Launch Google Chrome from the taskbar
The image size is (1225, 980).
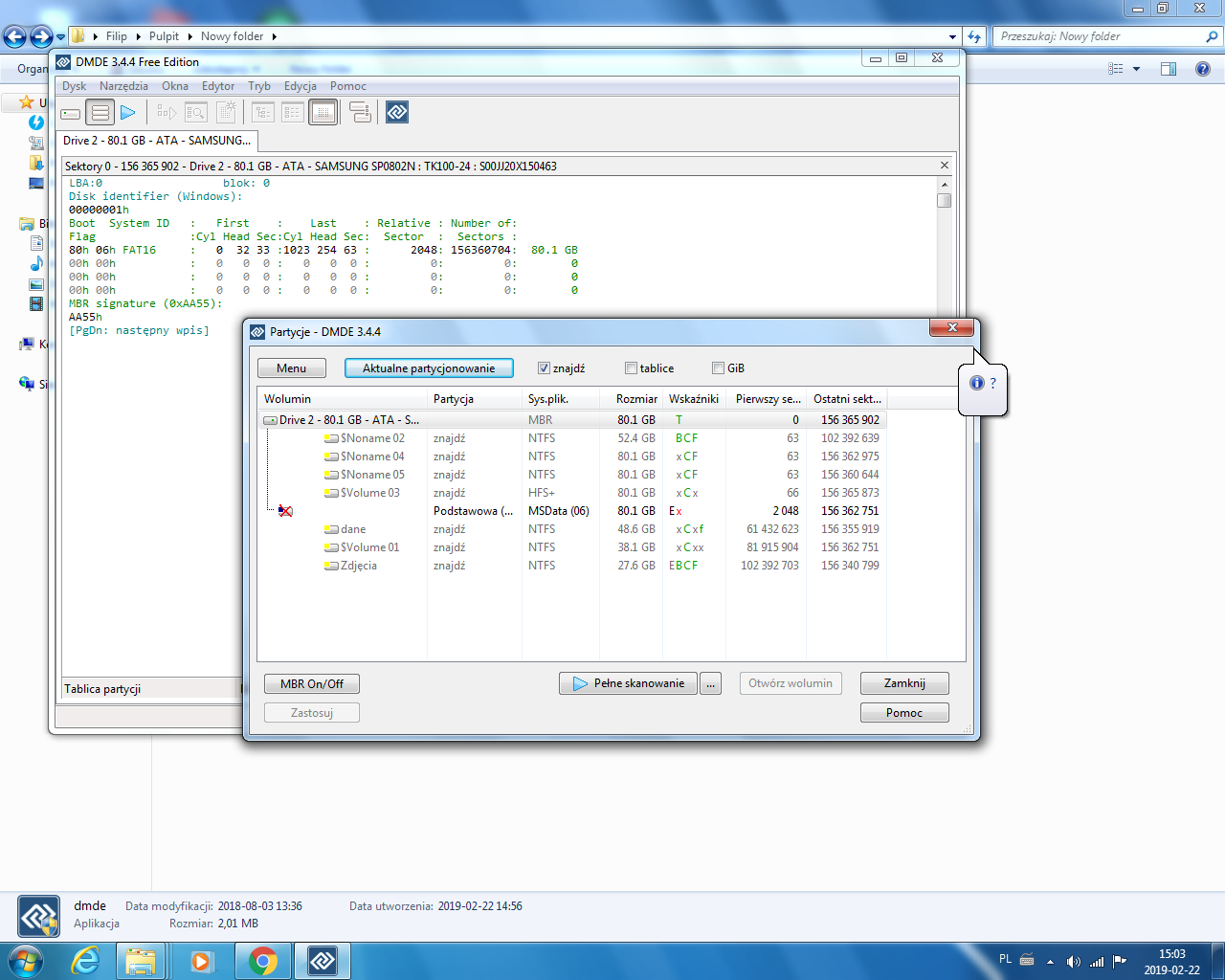[x=262, y=961]
